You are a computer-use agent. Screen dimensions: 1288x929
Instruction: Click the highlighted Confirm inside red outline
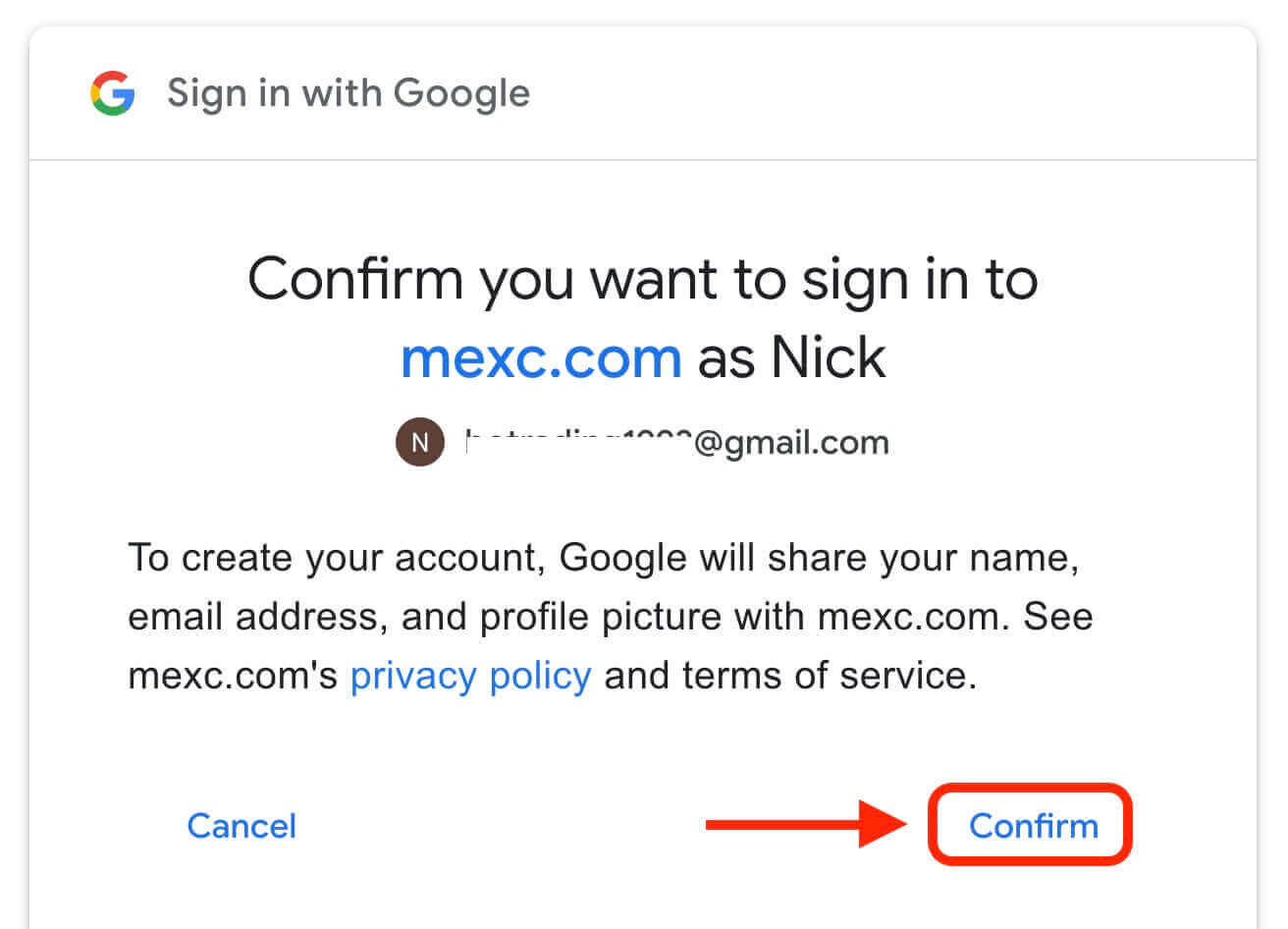1031,826
